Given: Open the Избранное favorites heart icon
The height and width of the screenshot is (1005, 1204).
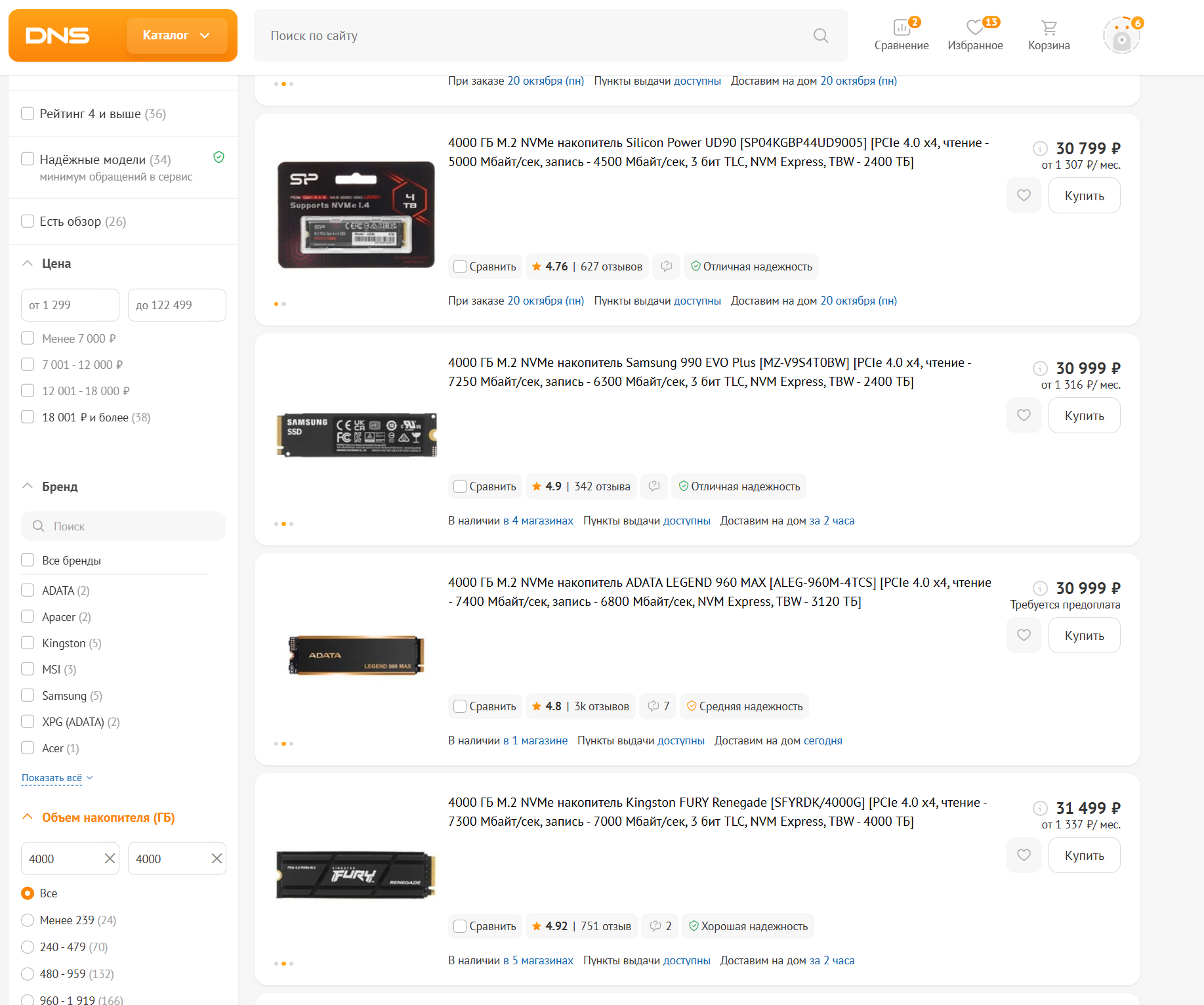Looking at the screenshot, I should tap(975, 35).
